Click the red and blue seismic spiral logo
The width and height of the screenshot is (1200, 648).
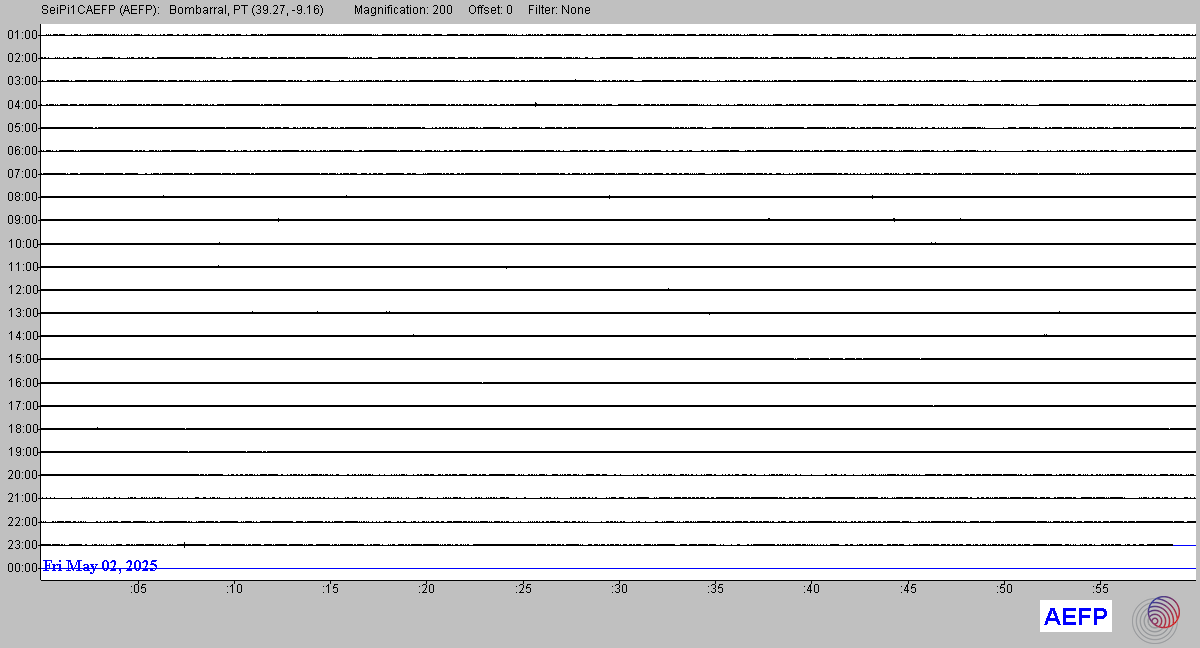pos(1156,618)
